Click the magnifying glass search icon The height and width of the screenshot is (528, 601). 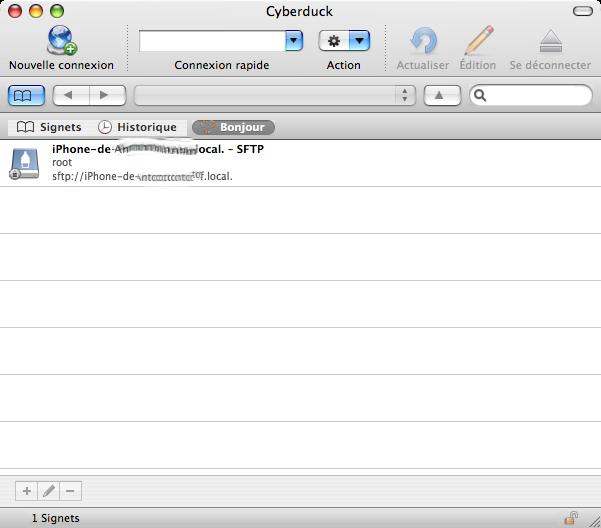click(x=480, y=95)
